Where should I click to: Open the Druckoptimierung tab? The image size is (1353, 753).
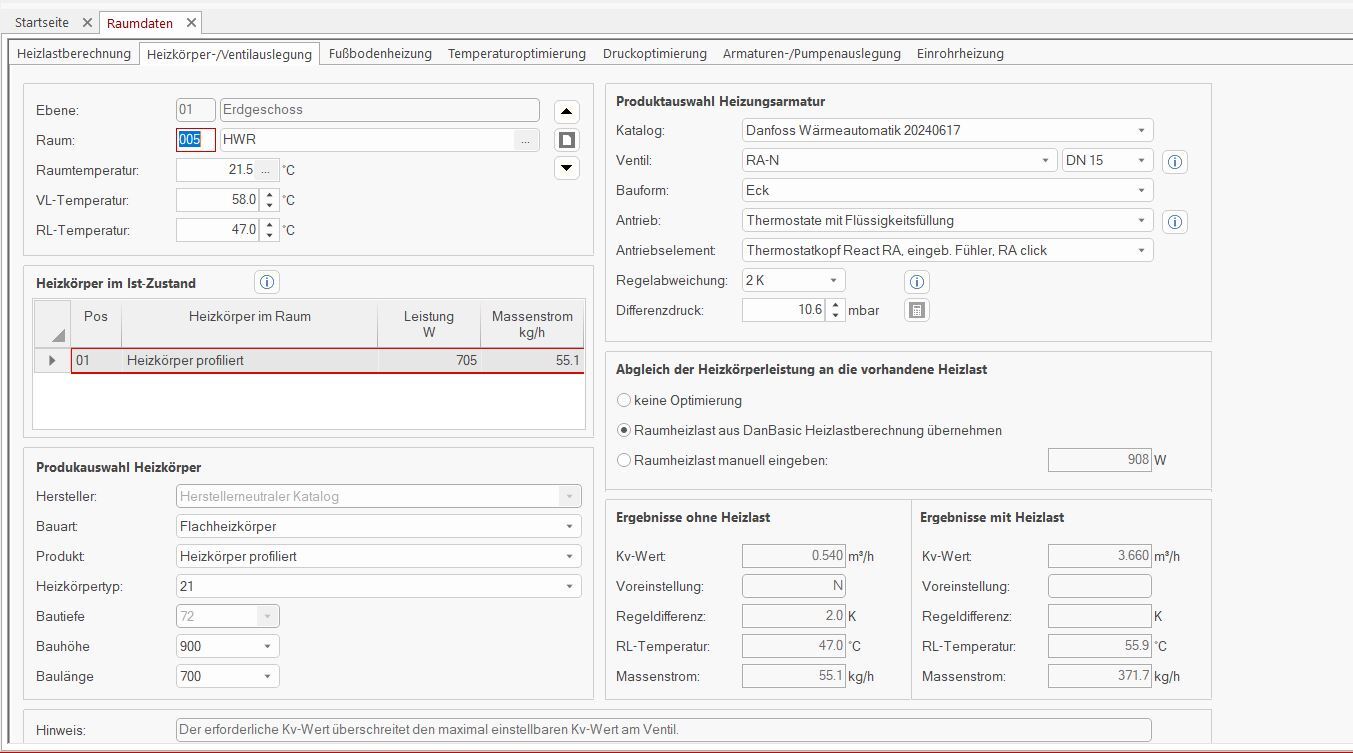point(654,54)
